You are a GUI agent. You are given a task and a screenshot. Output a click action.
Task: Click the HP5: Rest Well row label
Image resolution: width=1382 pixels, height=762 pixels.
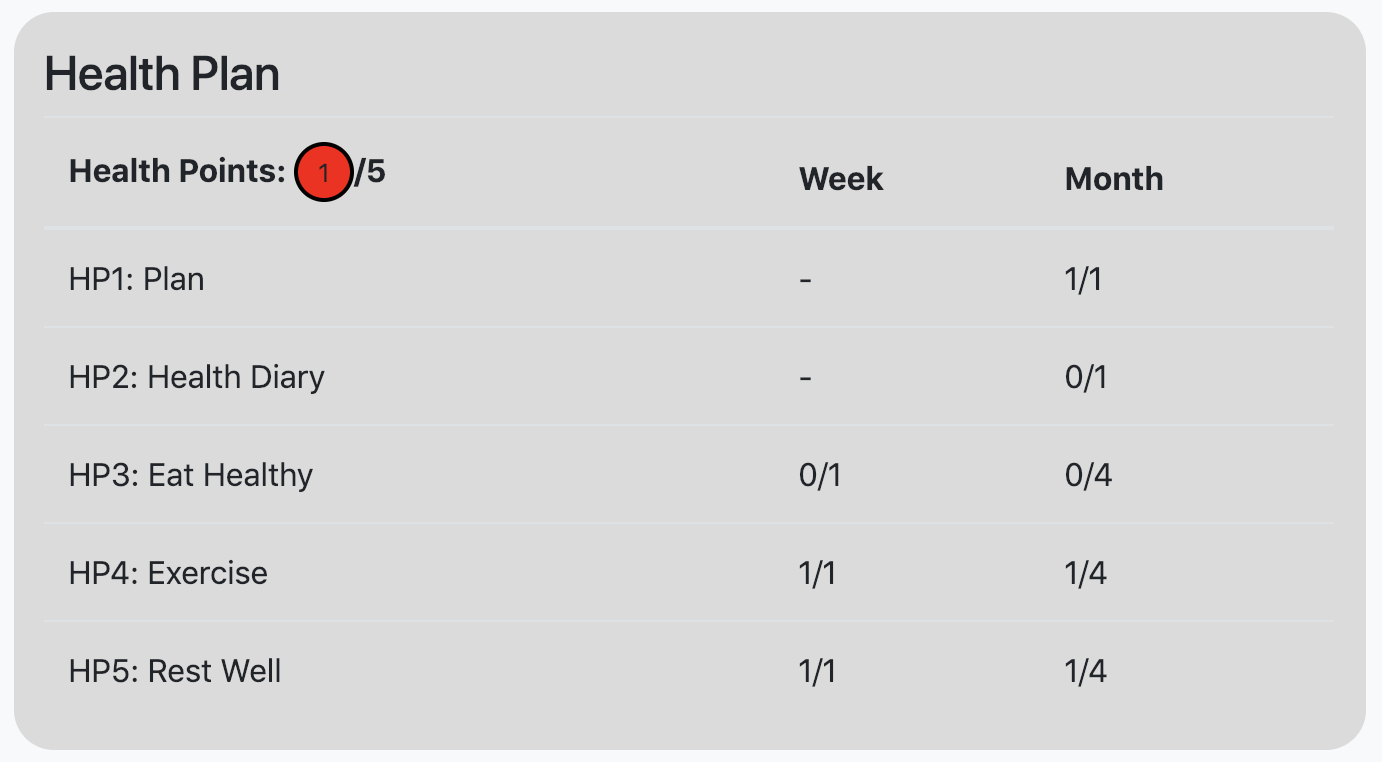click(x=175, y=671)
